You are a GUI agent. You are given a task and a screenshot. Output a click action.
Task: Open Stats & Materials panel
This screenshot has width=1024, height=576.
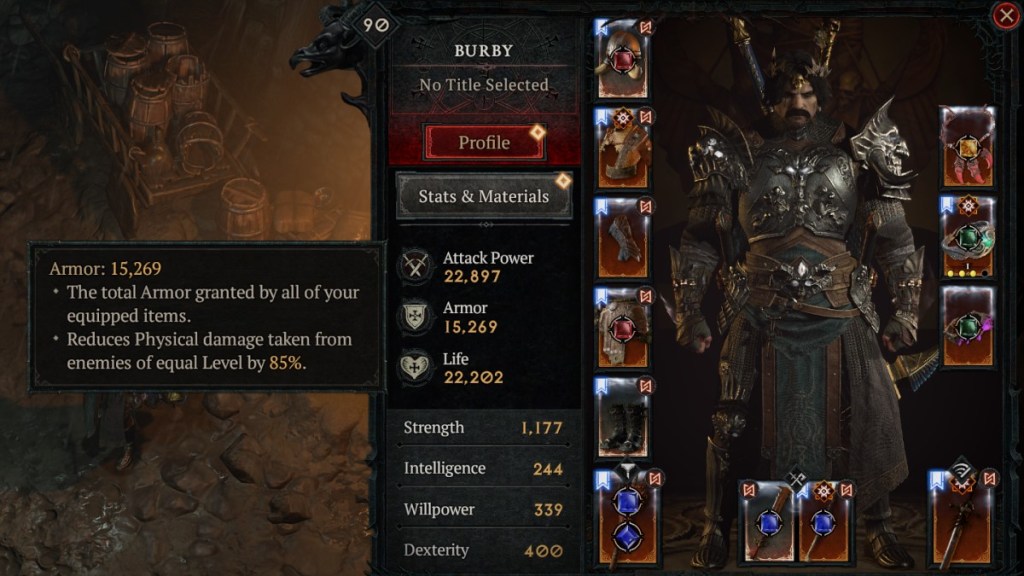pyautogui.click(x=484, y=196)
